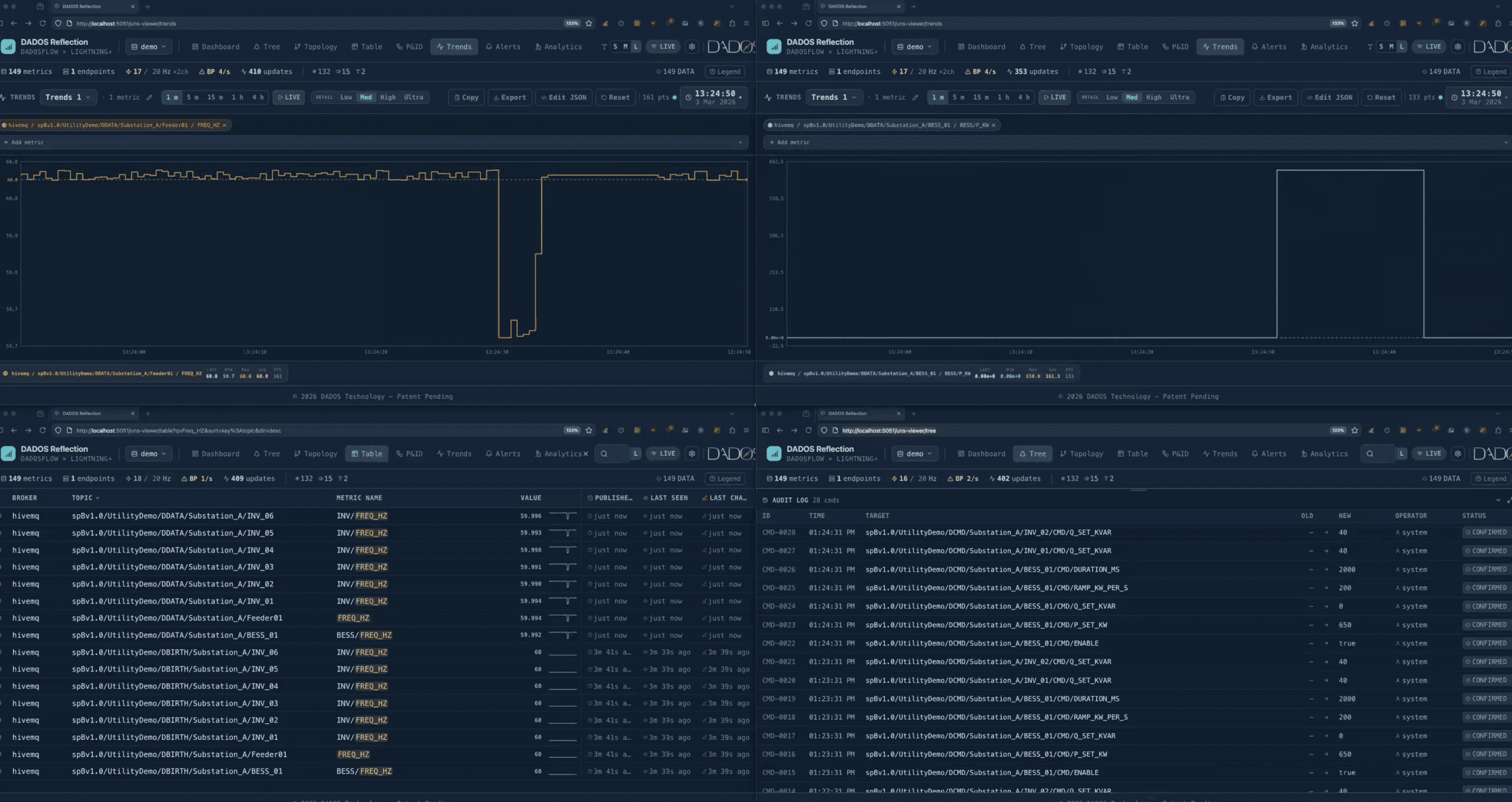Click the white color dot on the BESS/P_KW metric chip
1512x802 pixels.
[770, 125]
